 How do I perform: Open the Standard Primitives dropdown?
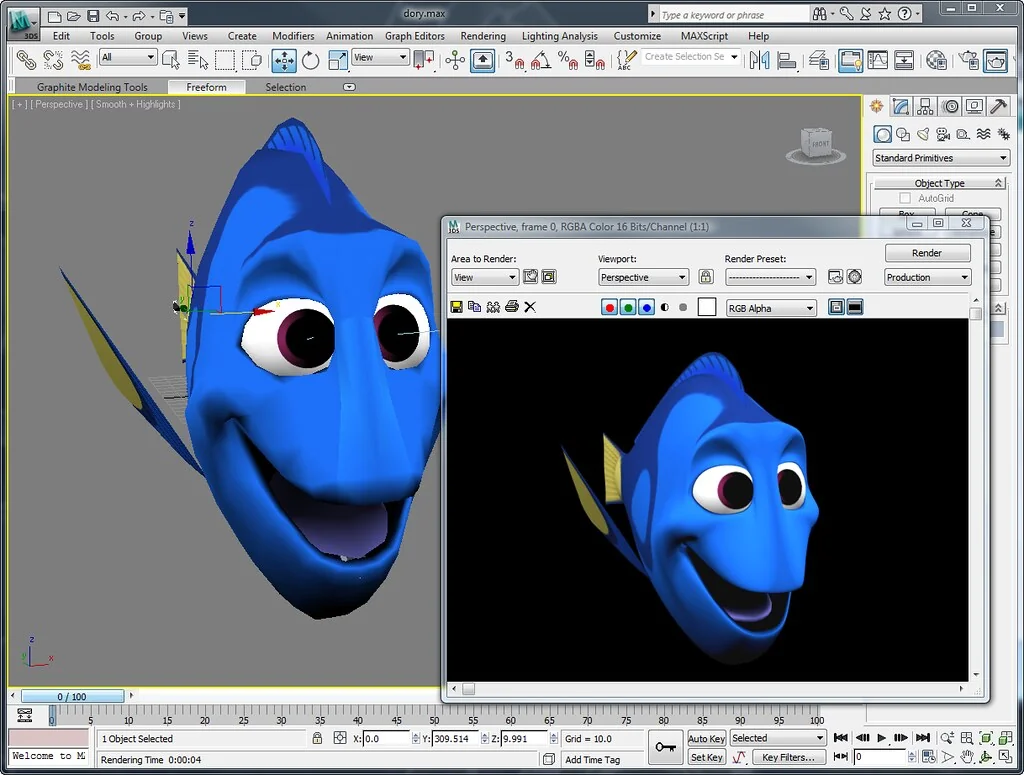pyautogui.click(x=941, y=158)
